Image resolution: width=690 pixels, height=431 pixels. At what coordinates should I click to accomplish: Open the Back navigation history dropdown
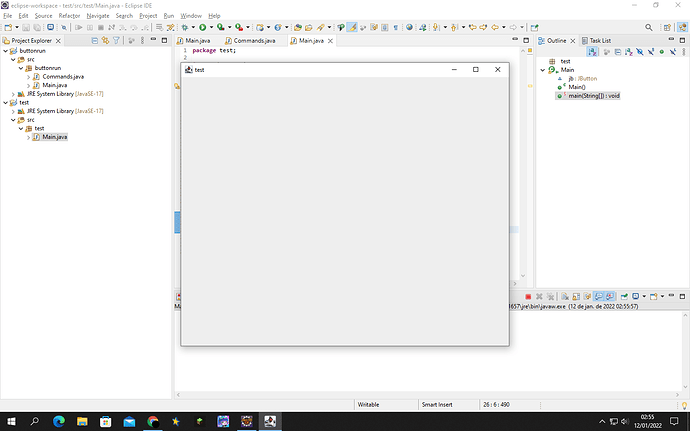coord(503,27)
